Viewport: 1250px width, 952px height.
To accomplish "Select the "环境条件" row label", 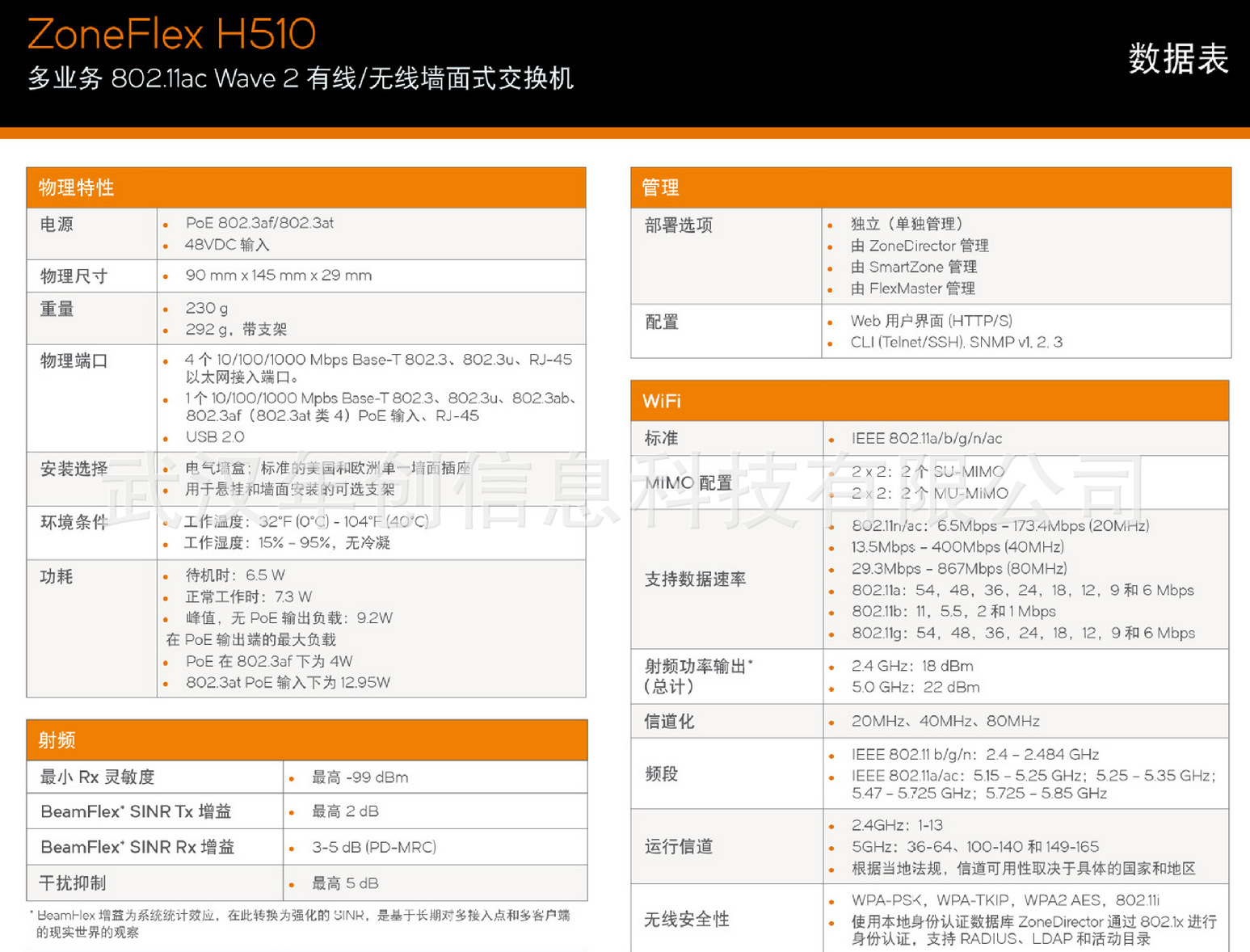I will [x=74, y=522].
